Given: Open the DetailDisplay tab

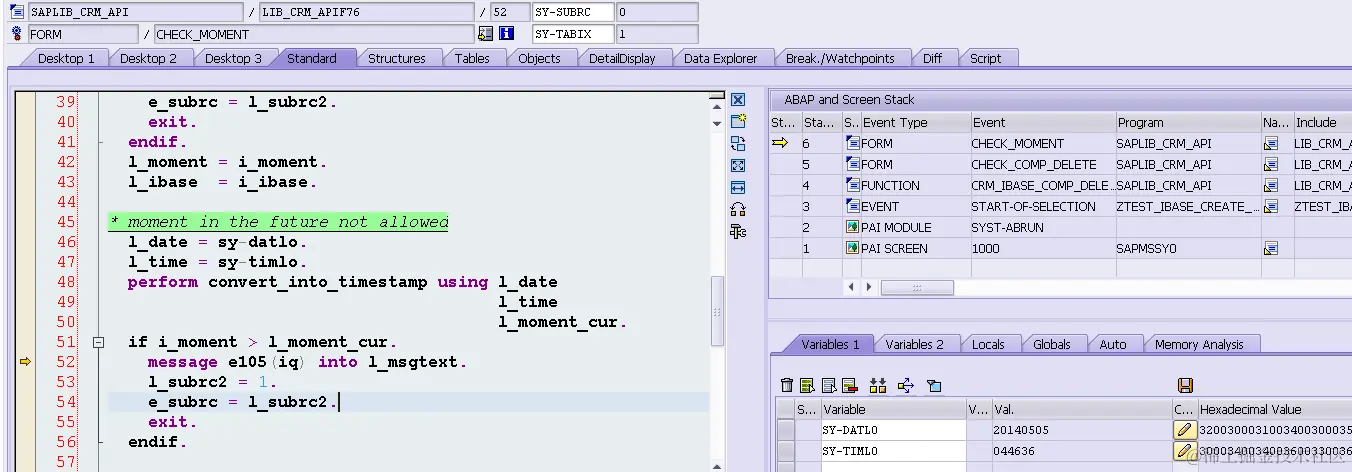Looking at the screenshot, I should click(x=622, y=58).
